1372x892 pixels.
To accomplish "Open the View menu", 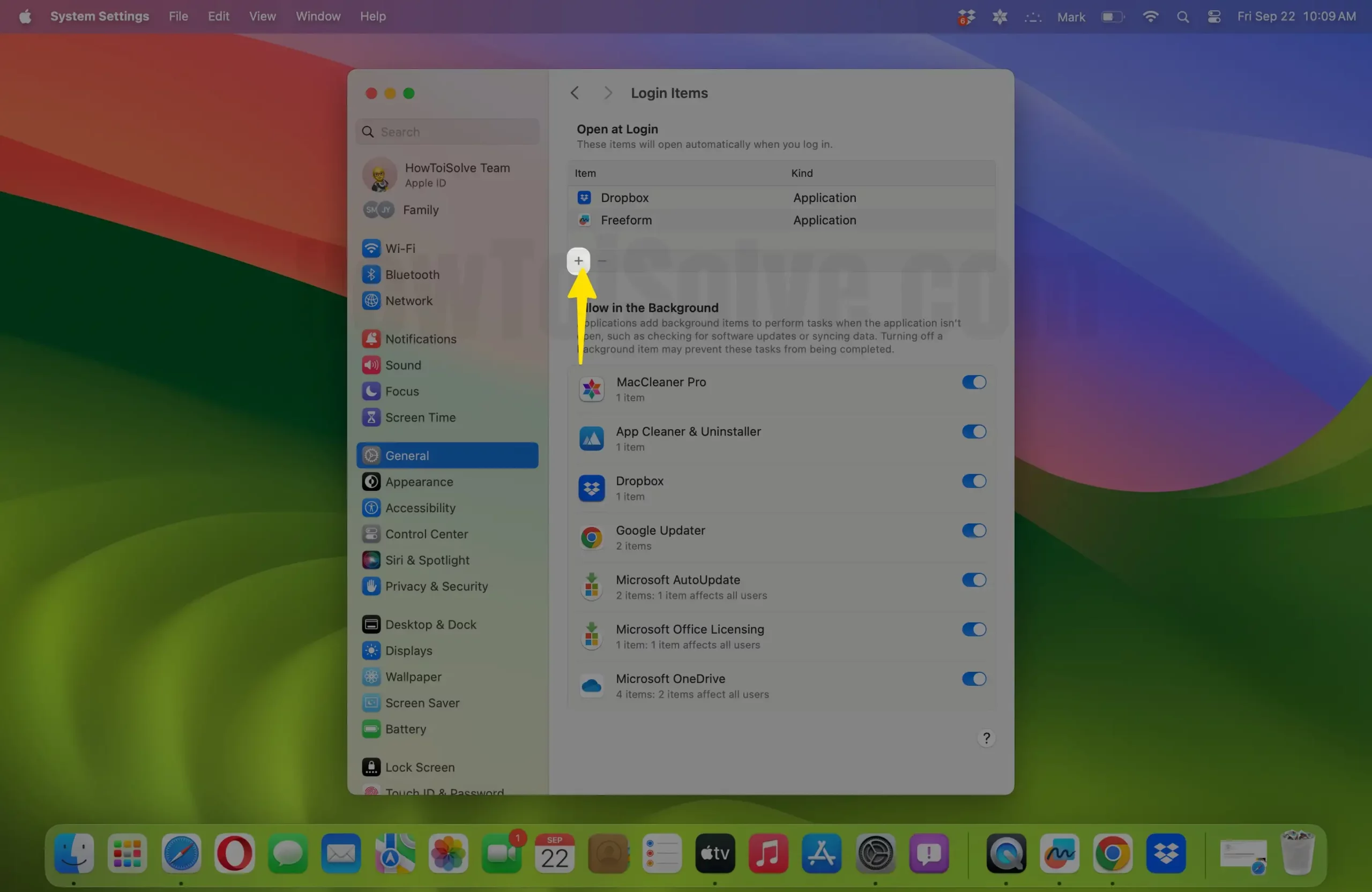I will coord(262,17).
